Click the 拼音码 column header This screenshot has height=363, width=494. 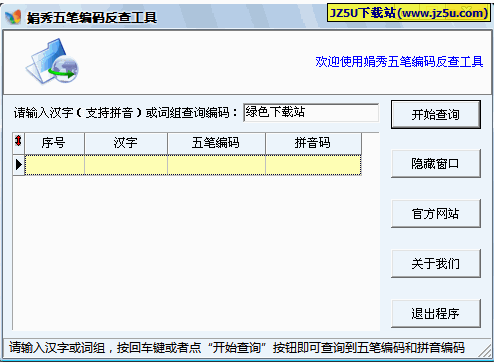pos(313,143)
